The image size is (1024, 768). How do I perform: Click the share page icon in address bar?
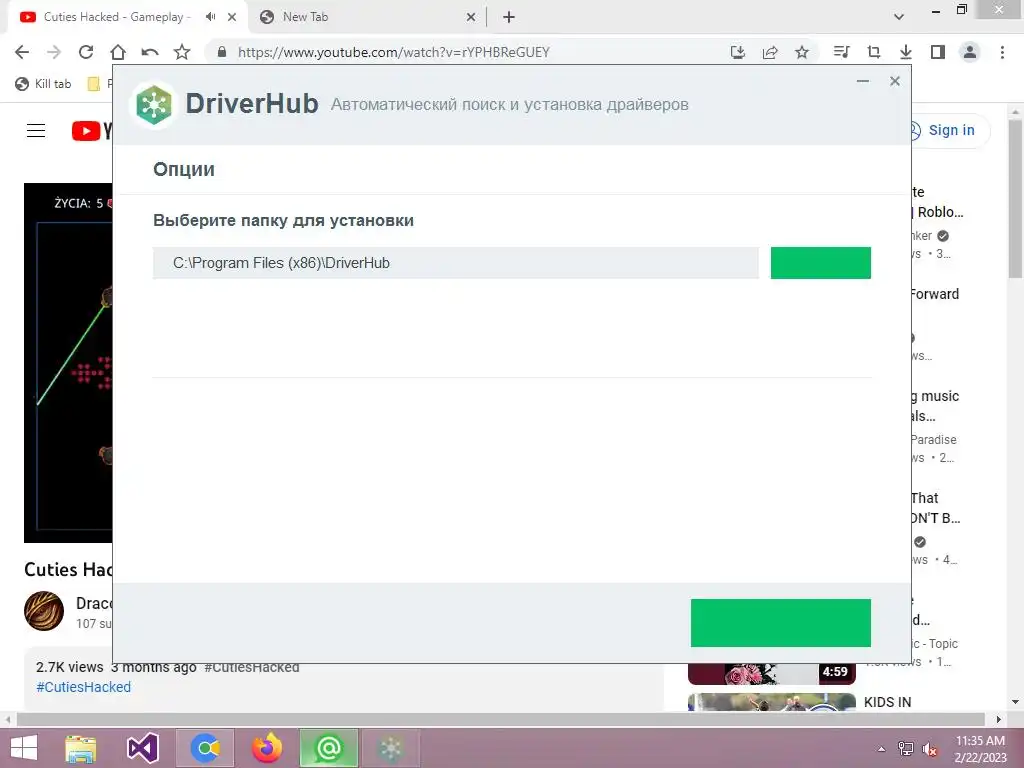coord(770,52)
